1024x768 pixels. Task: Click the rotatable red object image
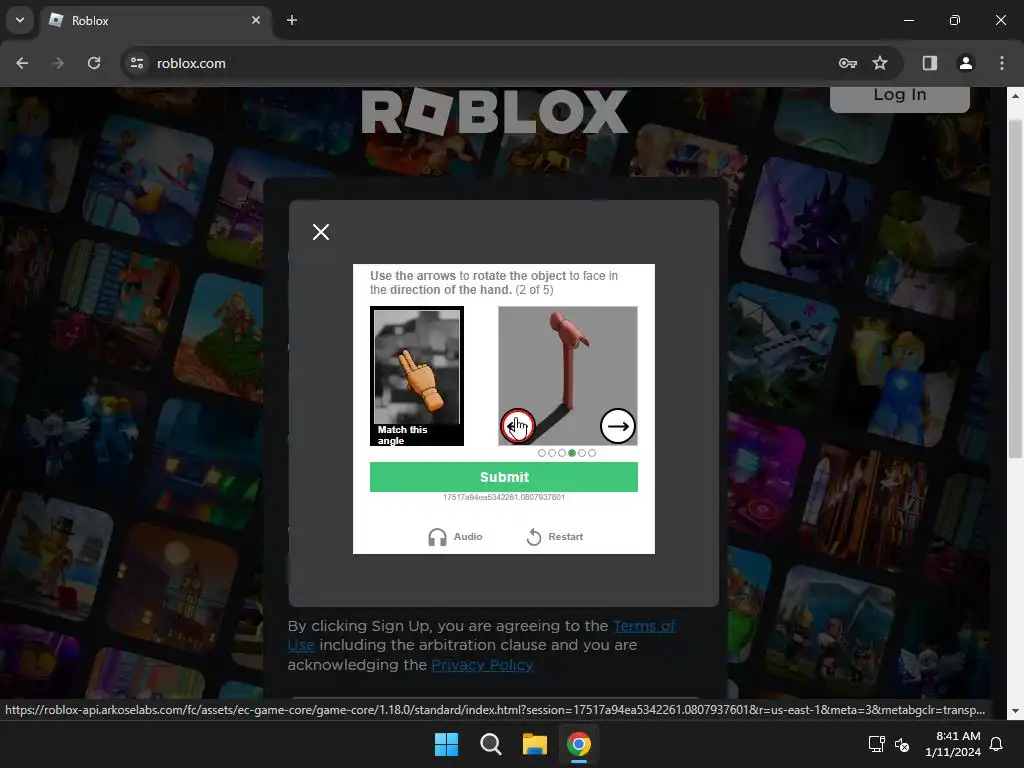click(x=568, y=376)
